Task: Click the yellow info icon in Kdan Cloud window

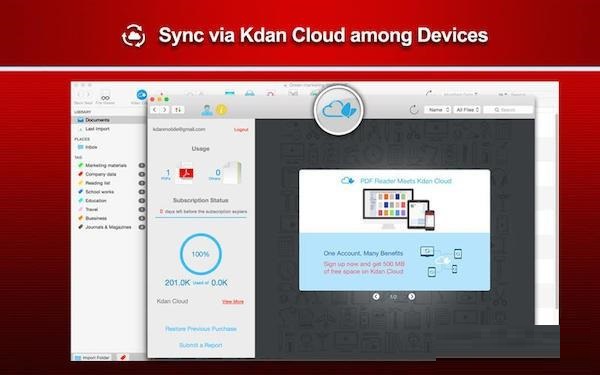Action: tap(222, 110)
